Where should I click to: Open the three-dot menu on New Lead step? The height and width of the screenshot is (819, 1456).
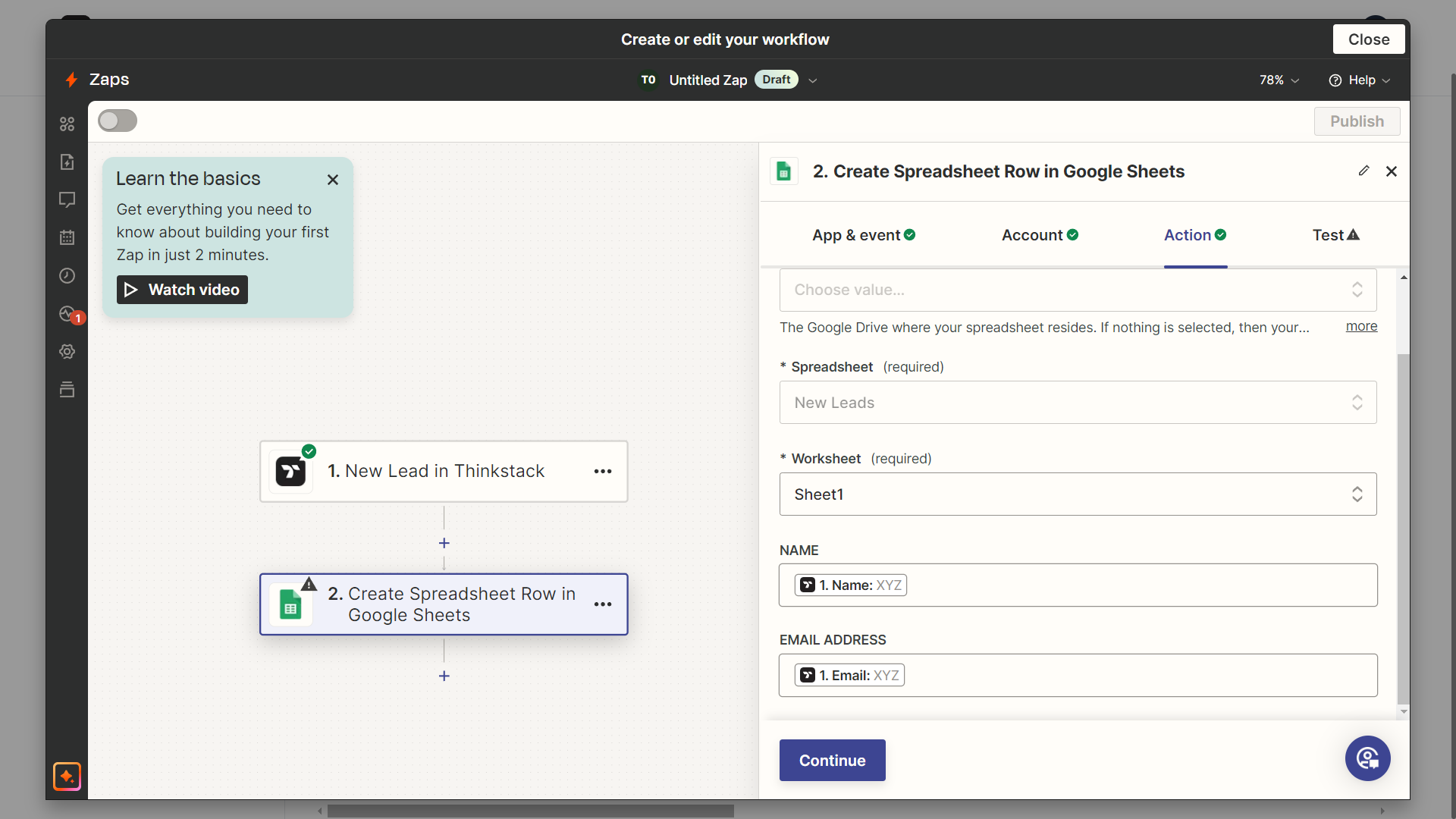tap(603, 471)
